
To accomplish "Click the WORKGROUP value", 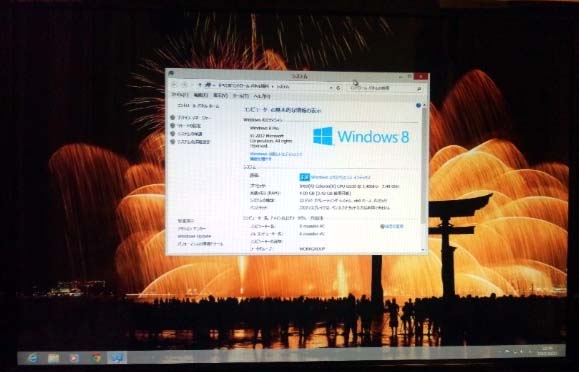I will coord(312,249).
